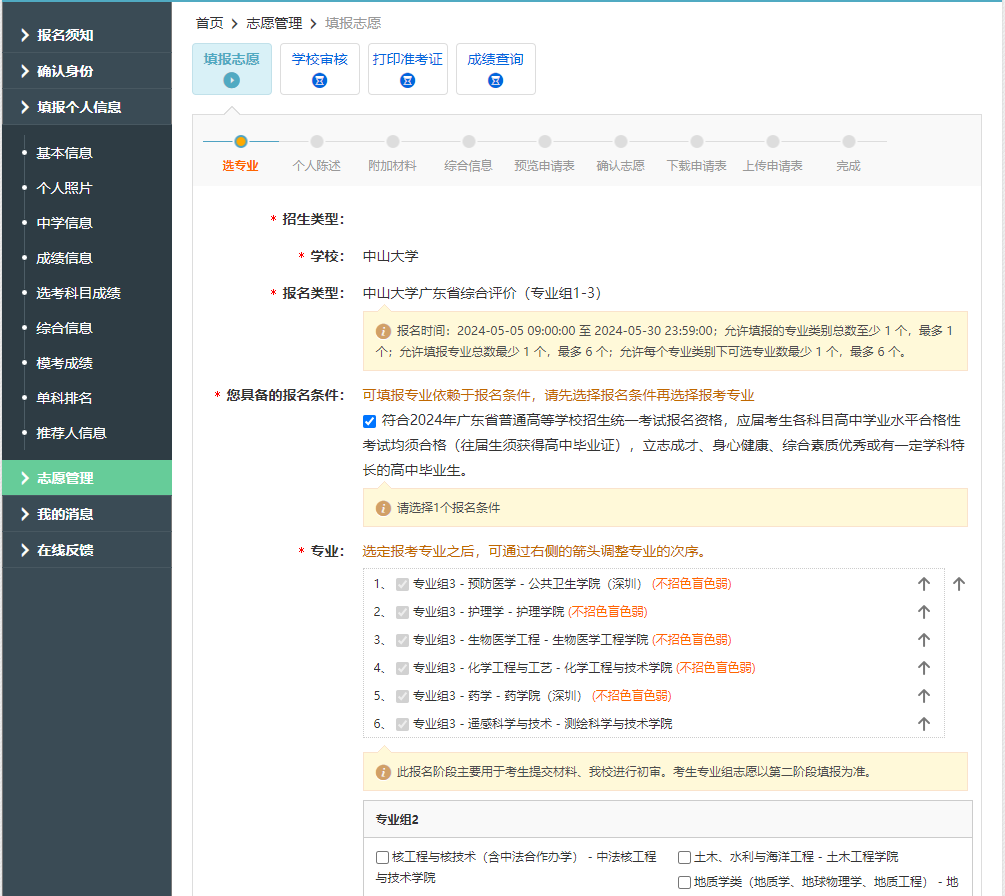Switch to 打印准考证 tab

click(x=407, y=69)
